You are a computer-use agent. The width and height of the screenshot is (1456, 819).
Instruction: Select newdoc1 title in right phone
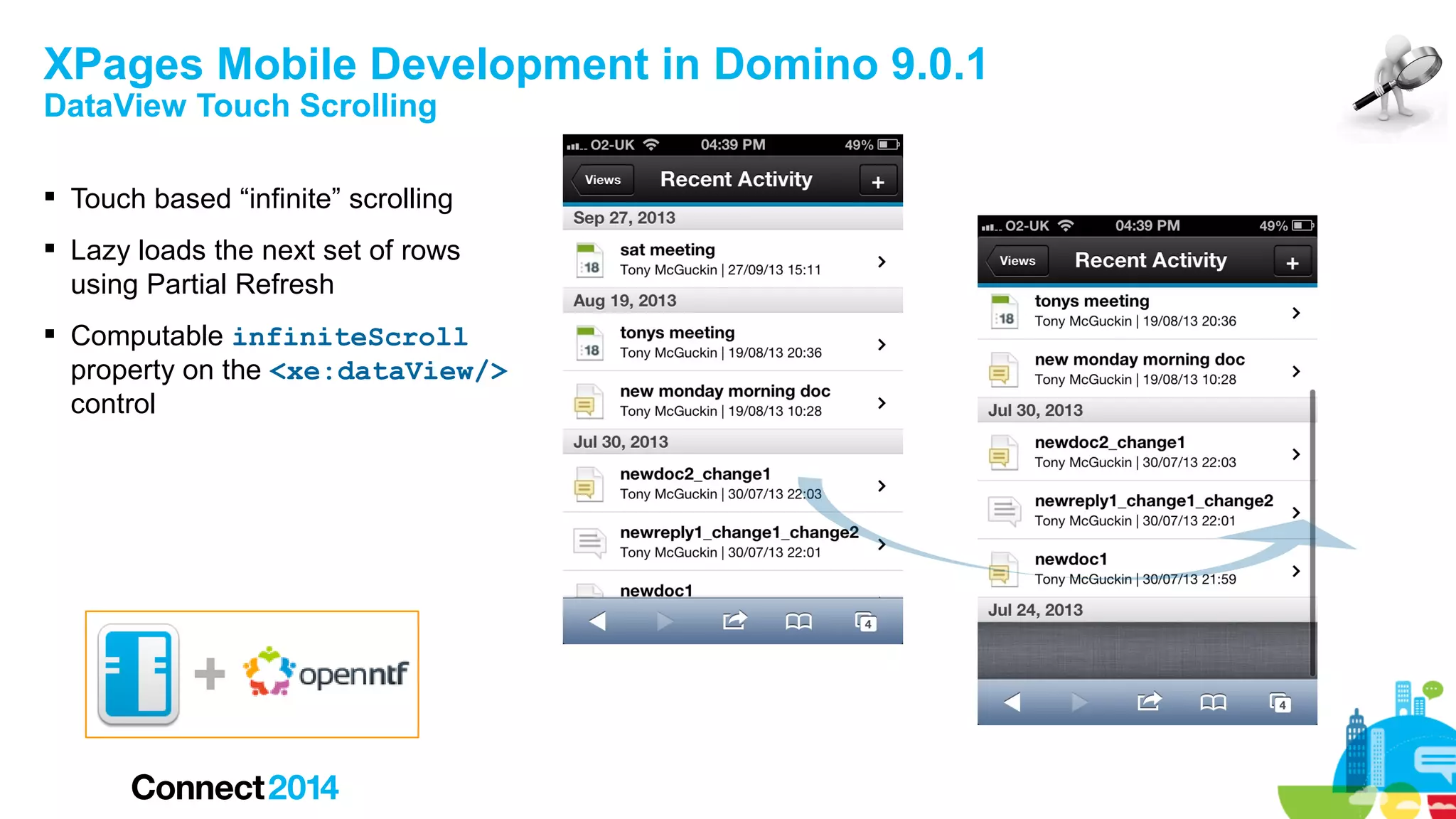(1071, 560)
